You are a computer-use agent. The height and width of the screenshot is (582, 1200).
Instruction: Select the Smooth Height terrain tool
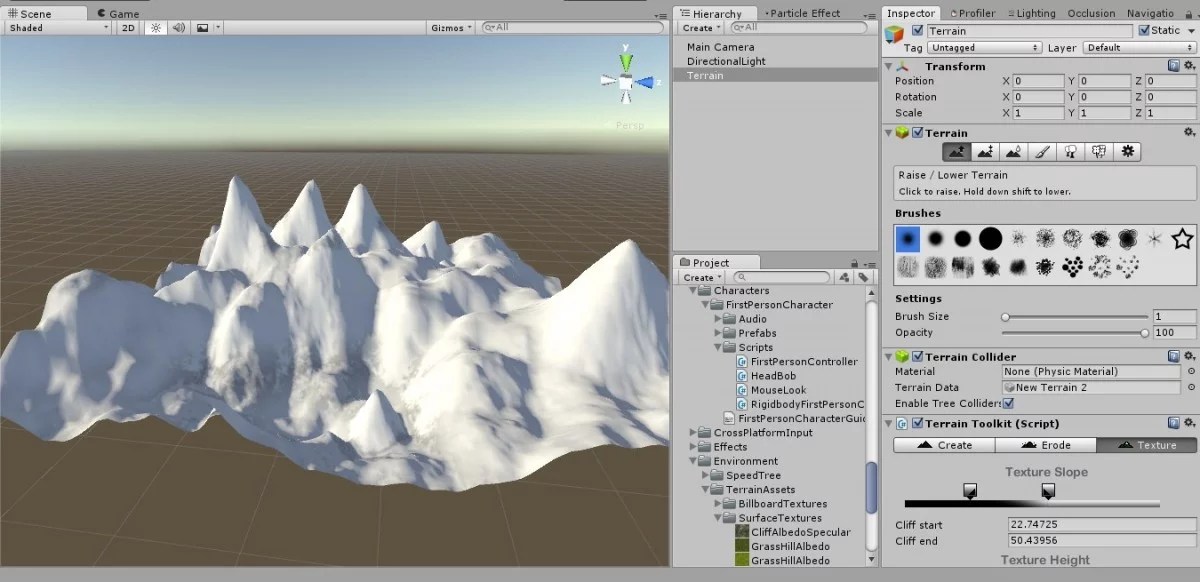[1013, 151]
